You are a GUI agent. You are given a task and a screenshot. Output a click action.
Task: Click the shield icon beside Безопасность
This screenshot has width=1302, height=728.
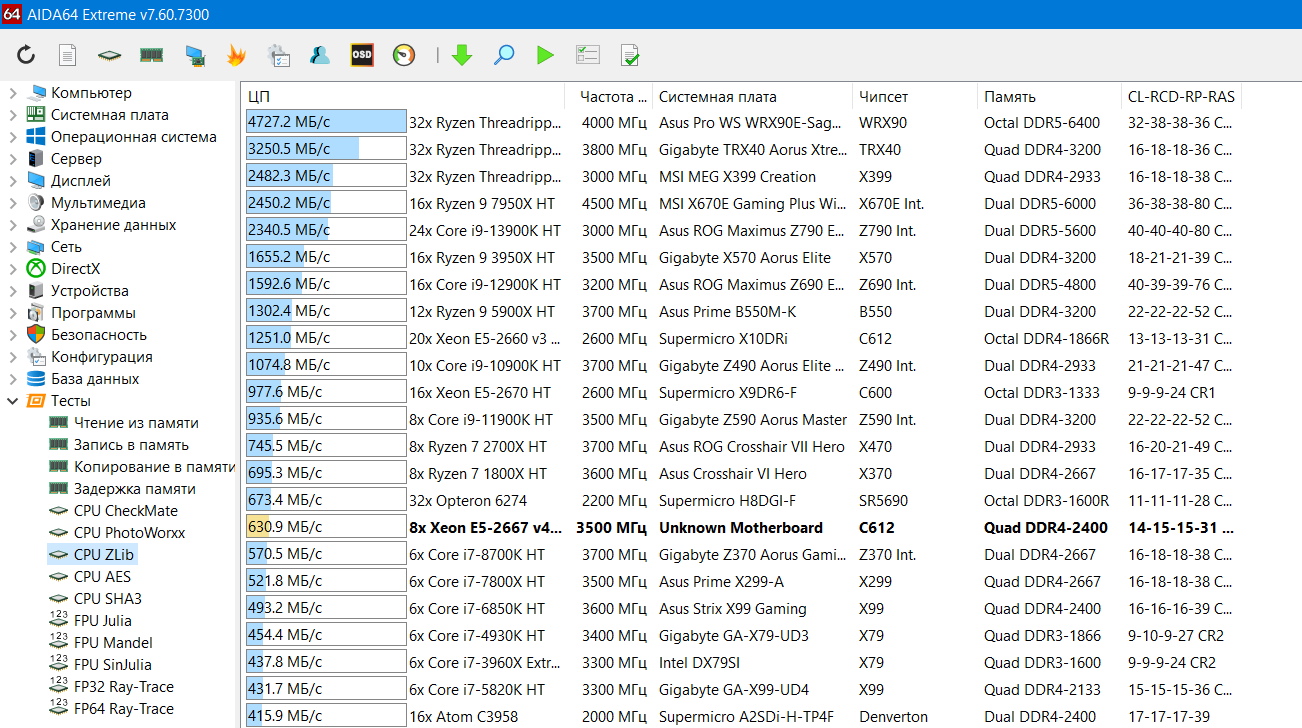(36, 335)
